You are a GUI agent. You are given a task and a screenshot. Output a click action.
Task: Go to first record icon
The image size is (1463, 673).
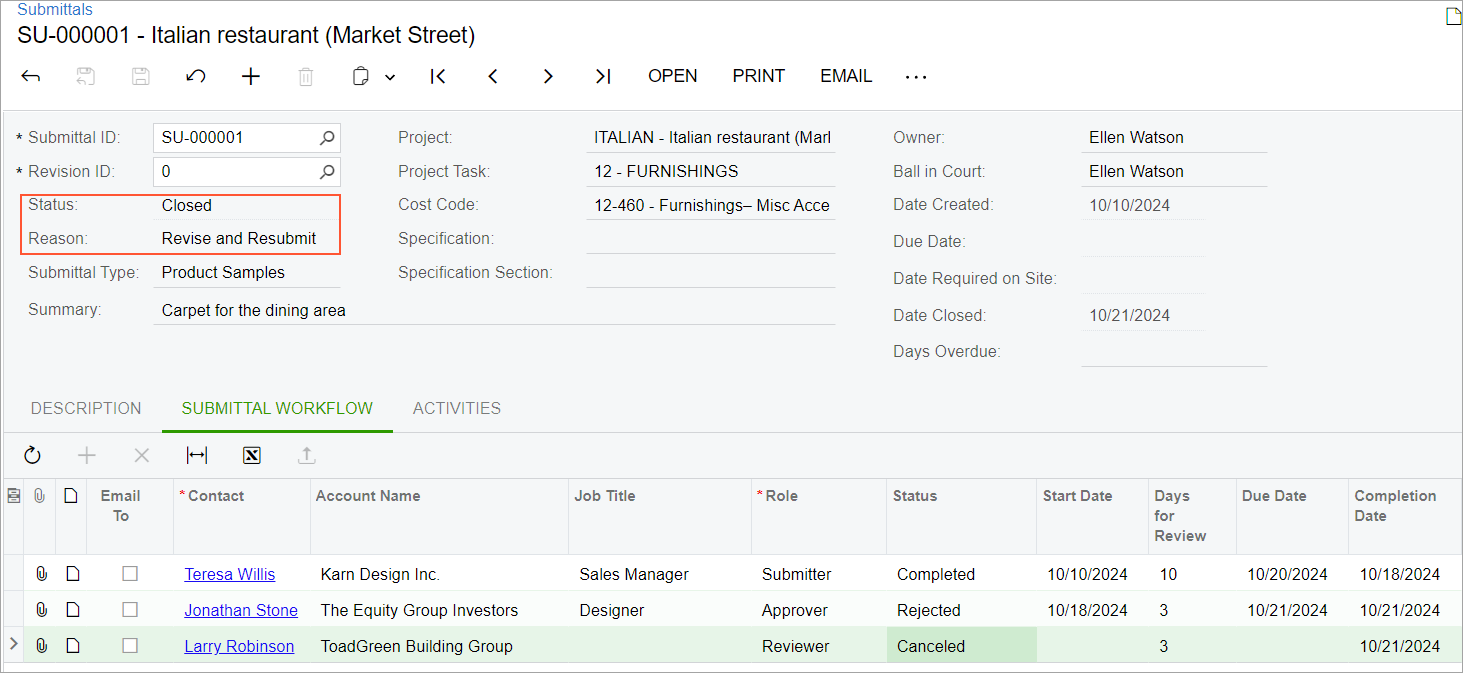pos(438,76)
